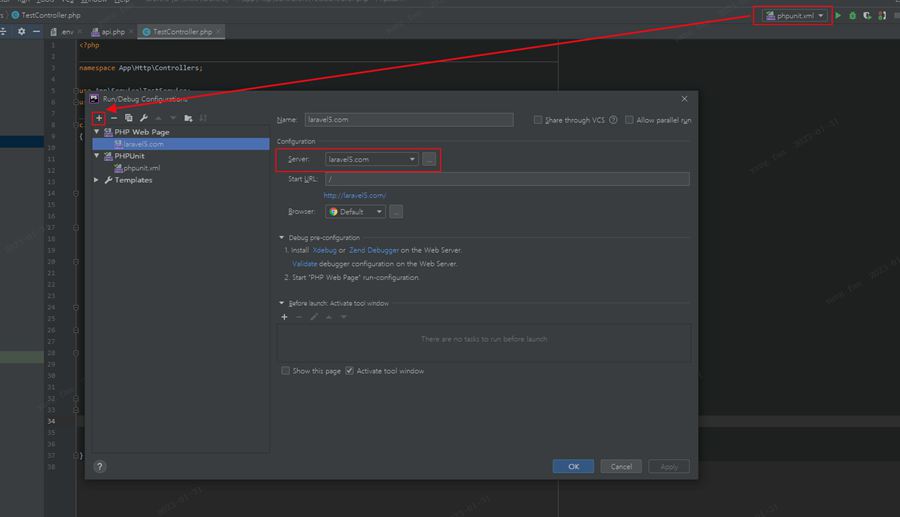Add a new run configuration with plus icon
The image size is (900, 517).
pyautogui.click(x=99, y=118)
